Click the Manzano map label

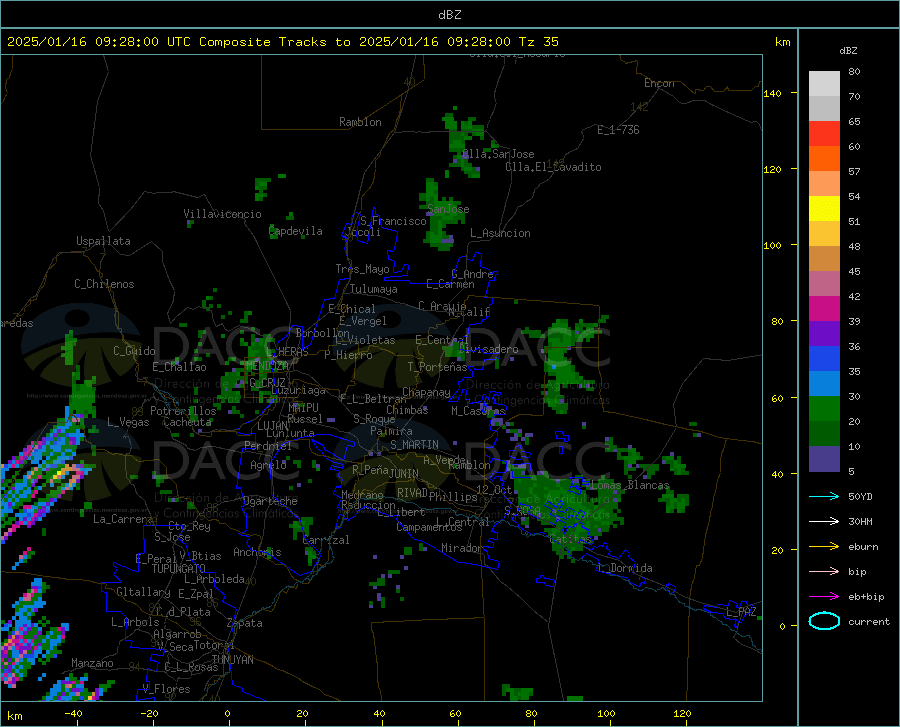(x=92, y=663)
